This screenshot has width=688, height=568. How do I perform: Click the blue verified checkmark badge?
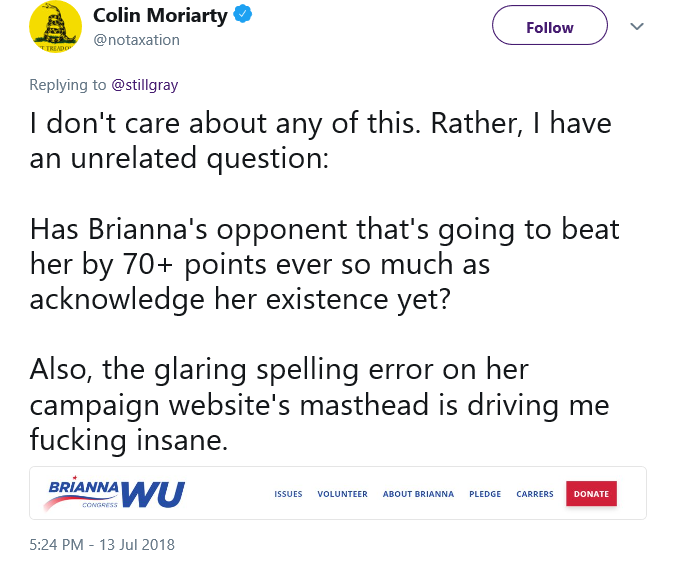tap(242, 14)
